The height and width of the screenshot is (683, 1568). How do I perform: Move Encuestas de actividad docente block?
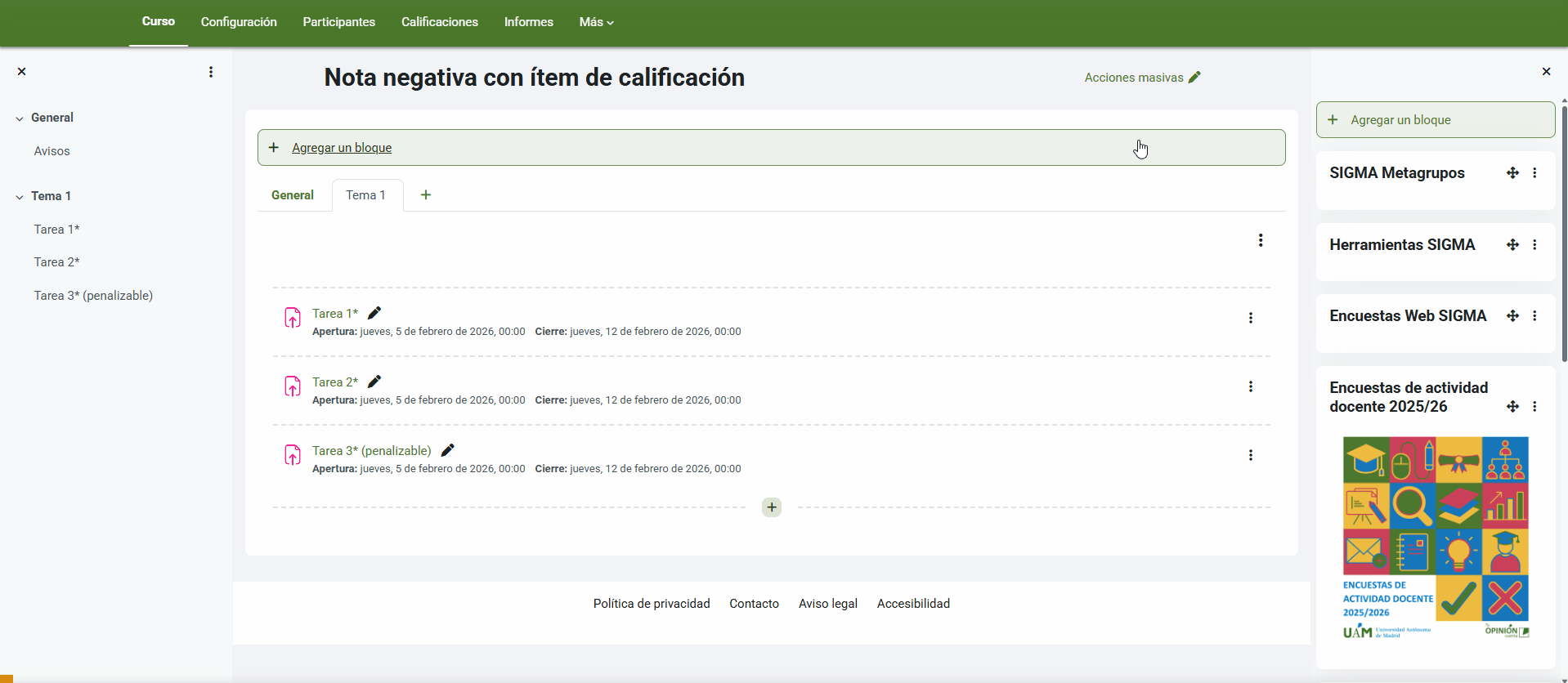[x=1512, y=407]
